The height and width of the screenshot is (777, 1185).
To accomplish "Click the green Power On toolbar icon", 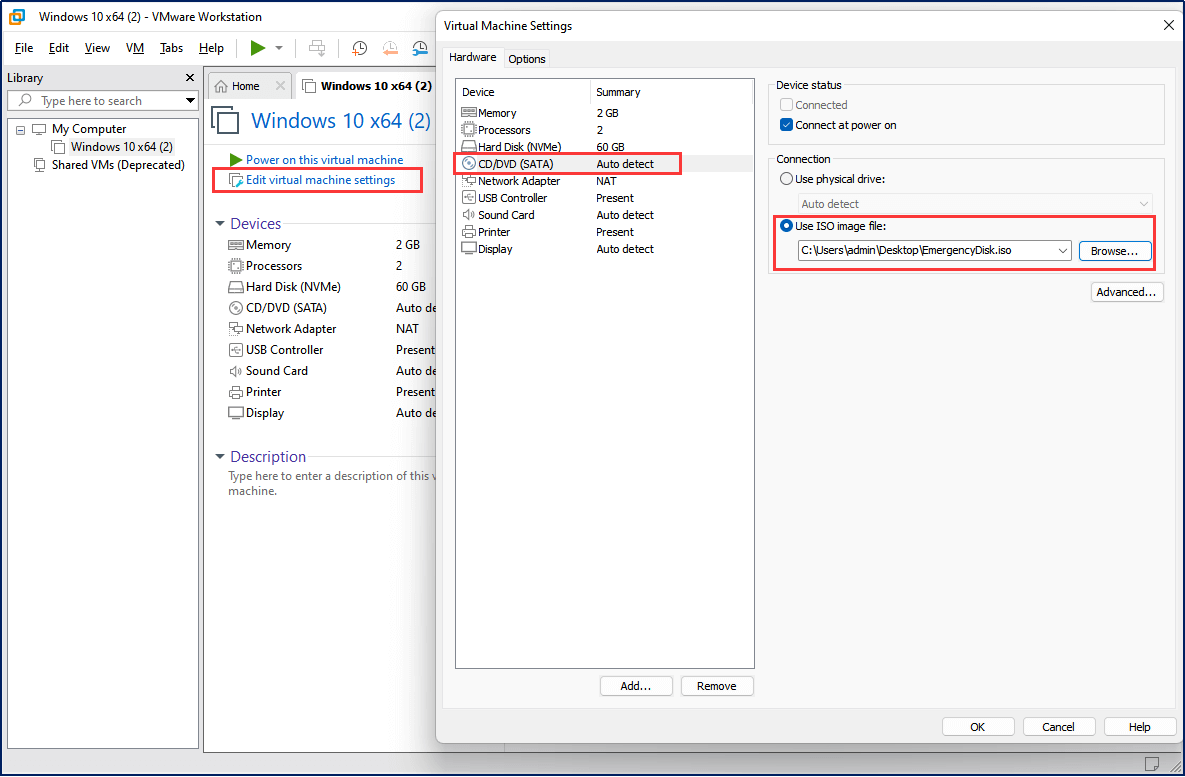I will [258, 48].
